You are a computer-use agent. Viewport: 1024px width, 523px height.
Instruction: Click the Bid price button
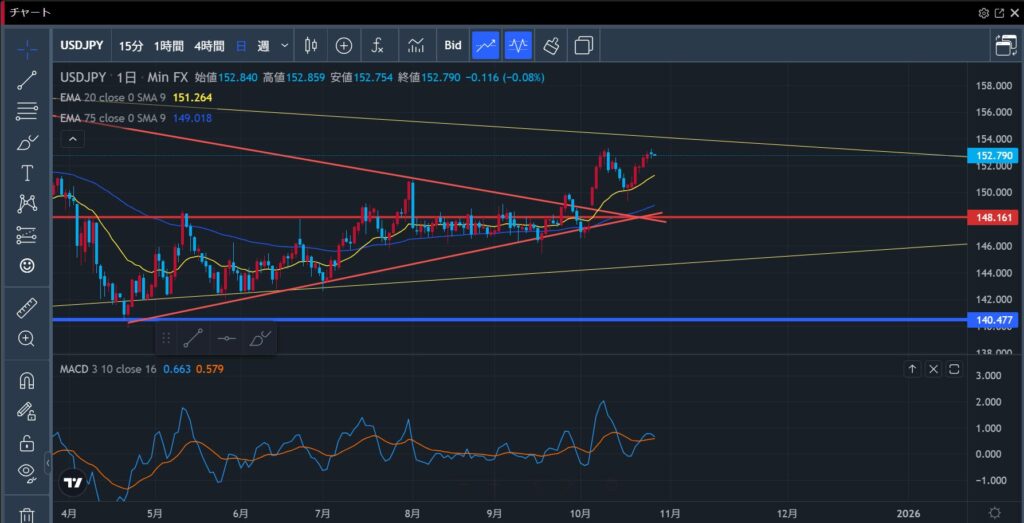tap(453, 45)
